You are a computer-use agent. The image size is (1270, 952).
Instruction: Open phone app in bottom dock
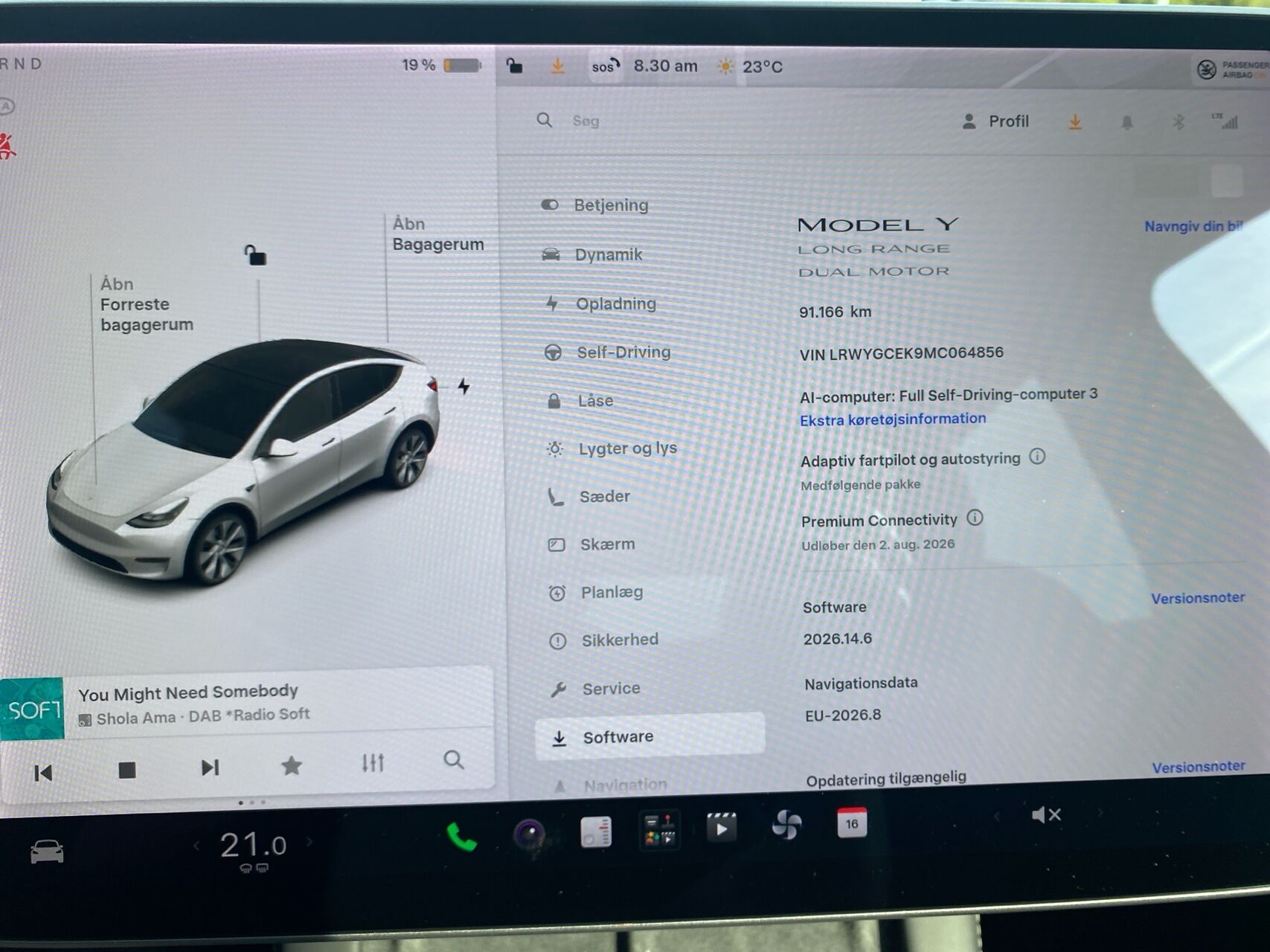click(x=461, y=837)
